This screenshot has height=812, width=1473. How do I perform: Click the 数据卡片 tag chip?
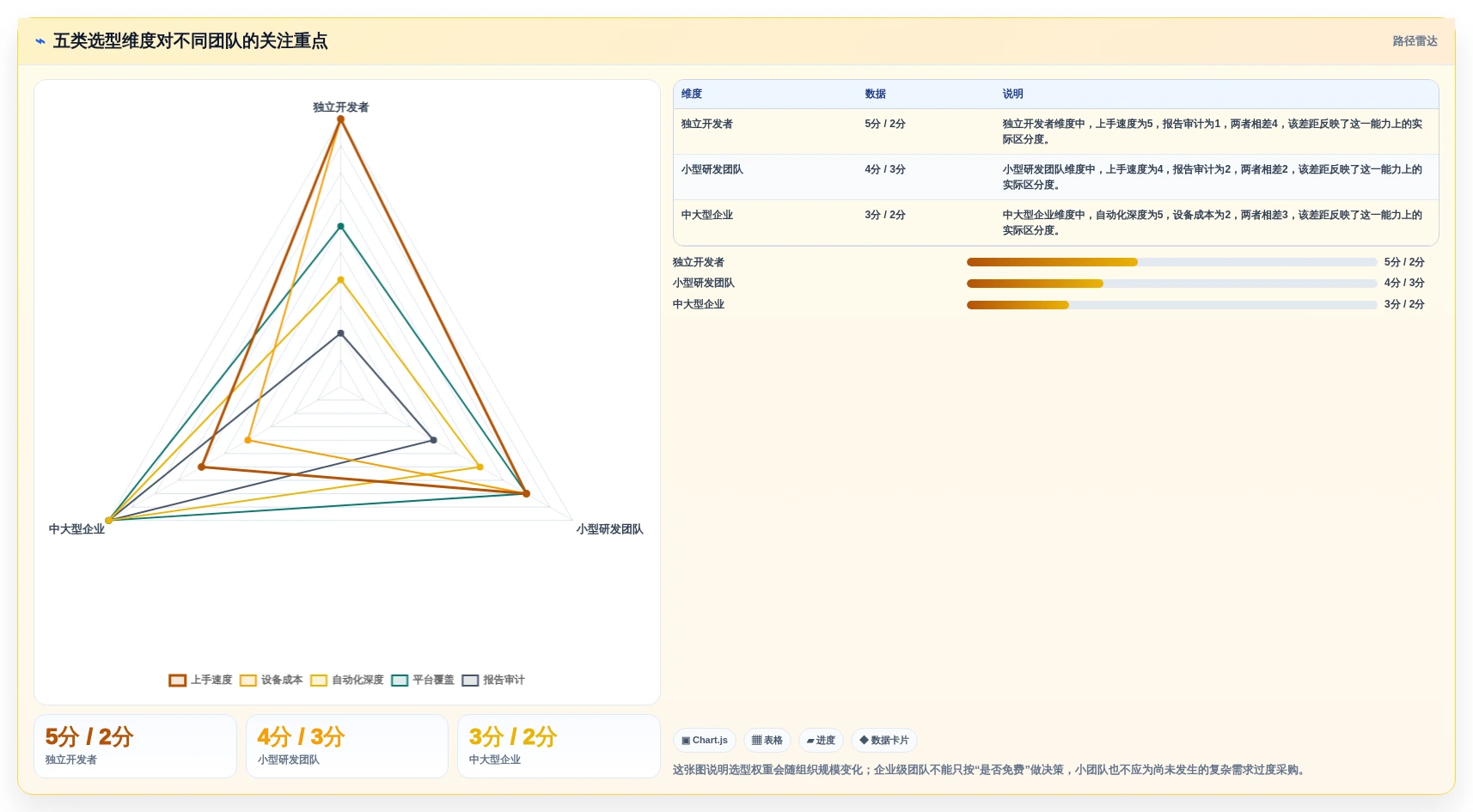pyautogui.click(x=884, y=740)
